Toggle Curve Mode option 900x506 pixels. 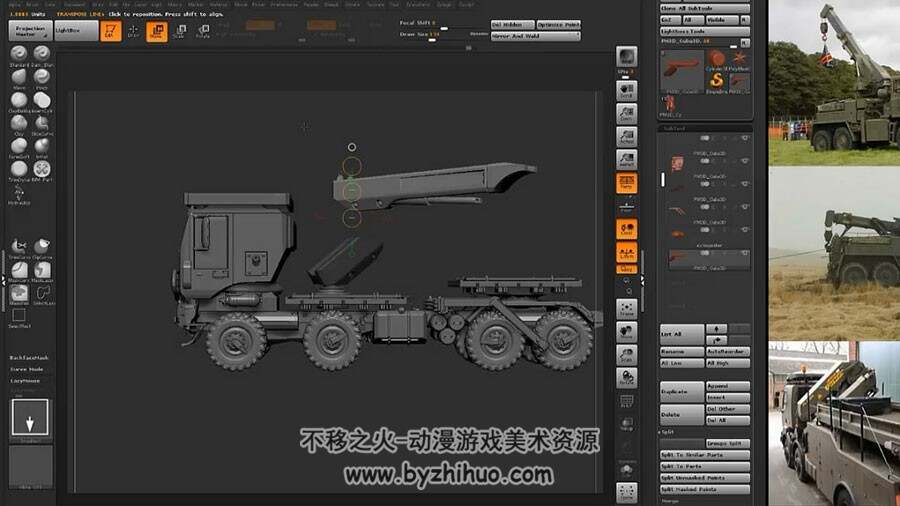tap(26, 369)
